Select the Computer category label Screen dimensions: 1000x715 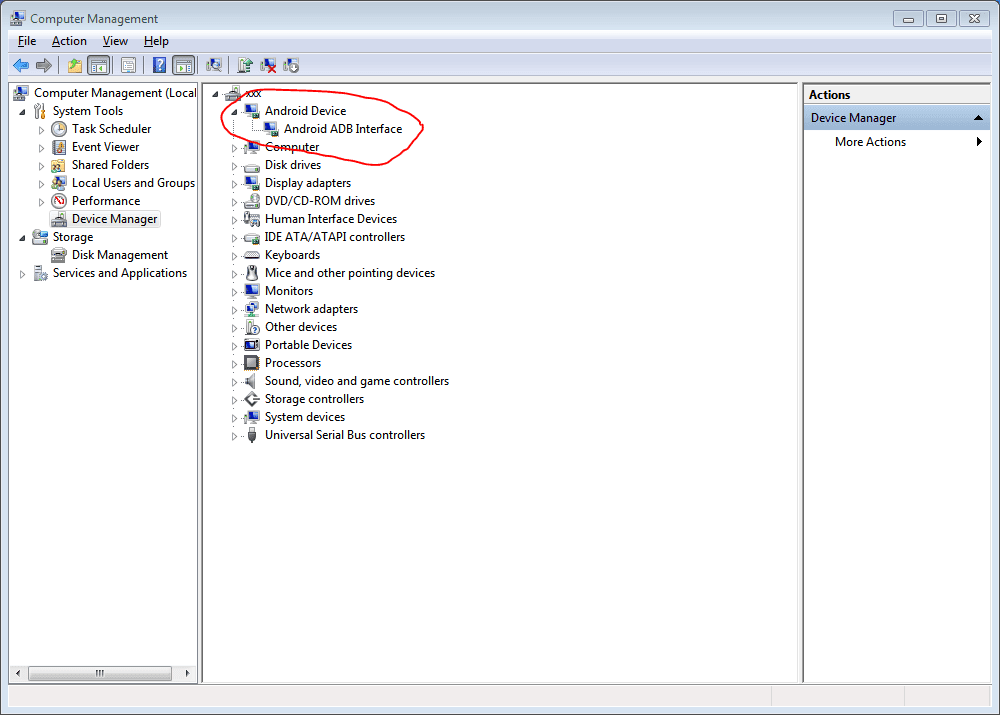[291, 147]
